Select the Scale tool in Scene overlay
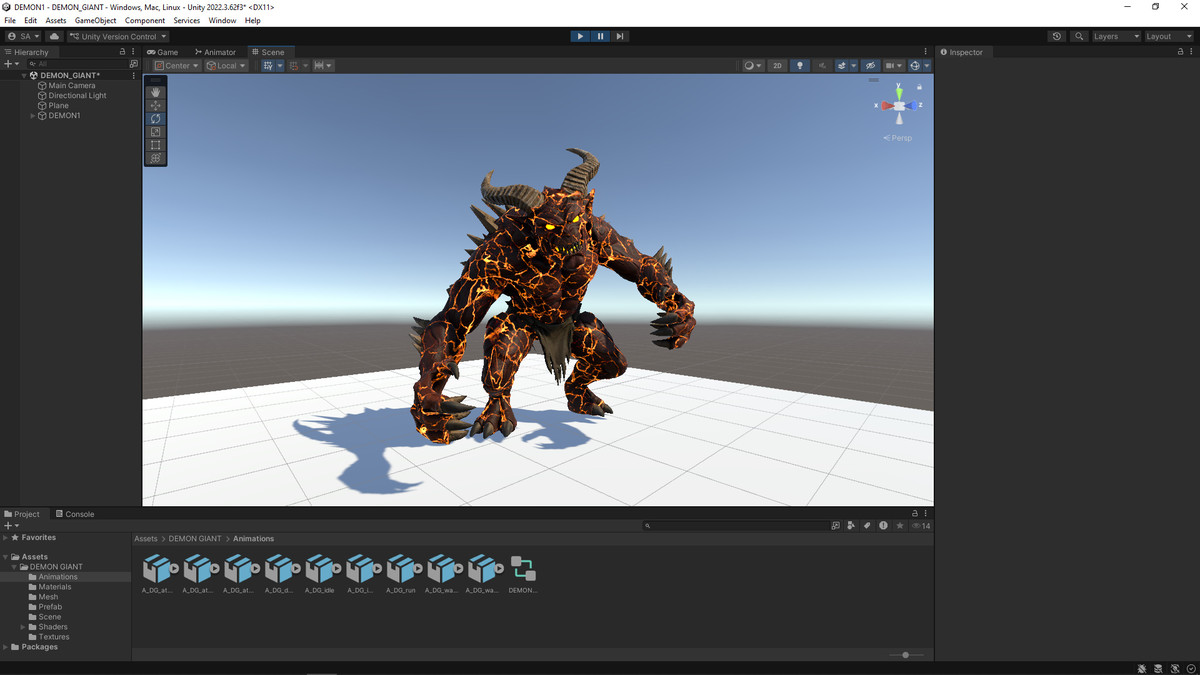1200x675 pixels. (155, 132)
